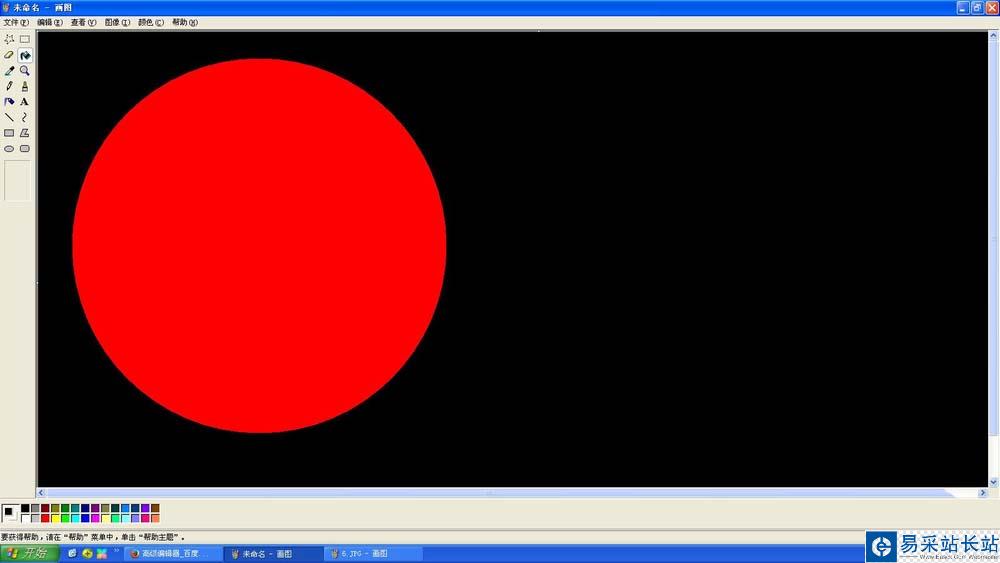Pick the dark gray palette swatch

pyautogui.click(x=35, y=508)
